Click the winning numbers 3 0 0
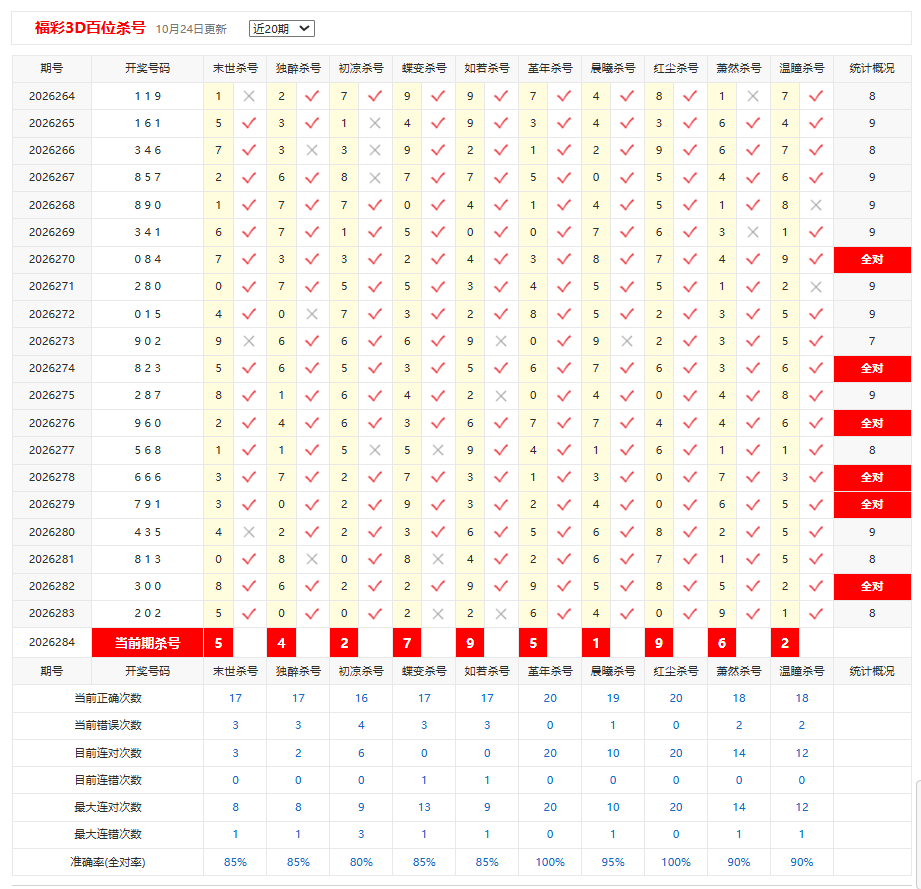The width and height of the screenshot is (921, 889). pyautogui.click(x=147, y=586)
